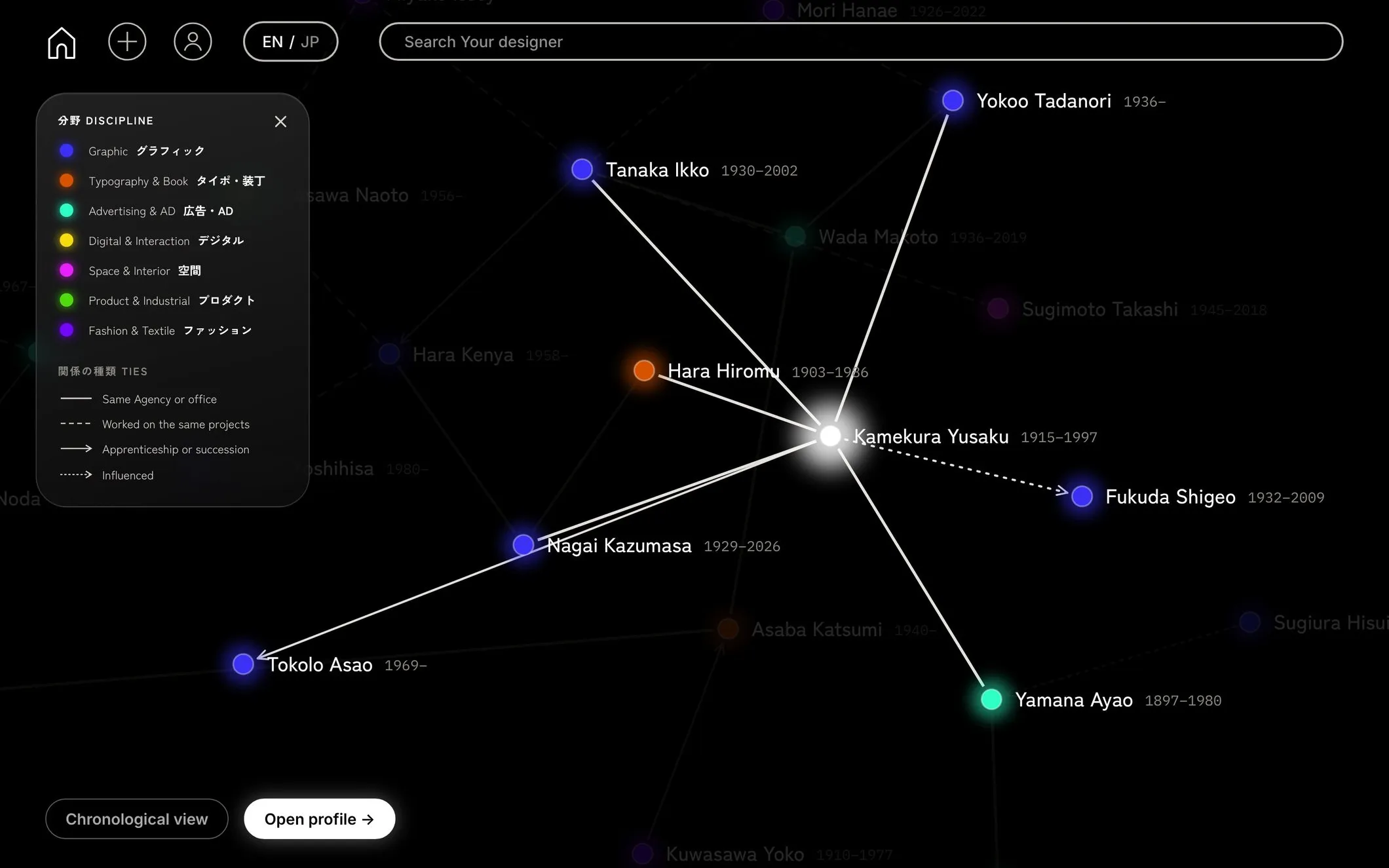Screen dimensions: 1389x868
Task: Click the Yamana Ayao name label
Action: tap(1074, 700)
